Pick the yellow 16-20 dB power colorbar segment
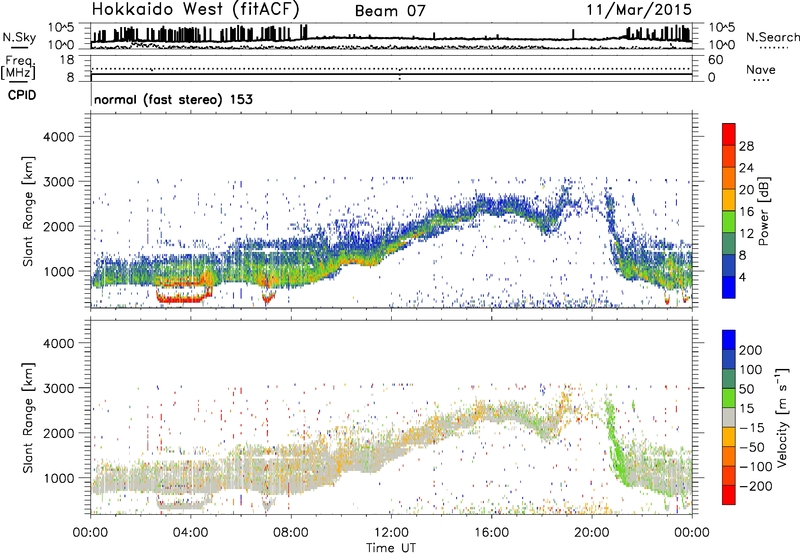 tap(729, 200)
